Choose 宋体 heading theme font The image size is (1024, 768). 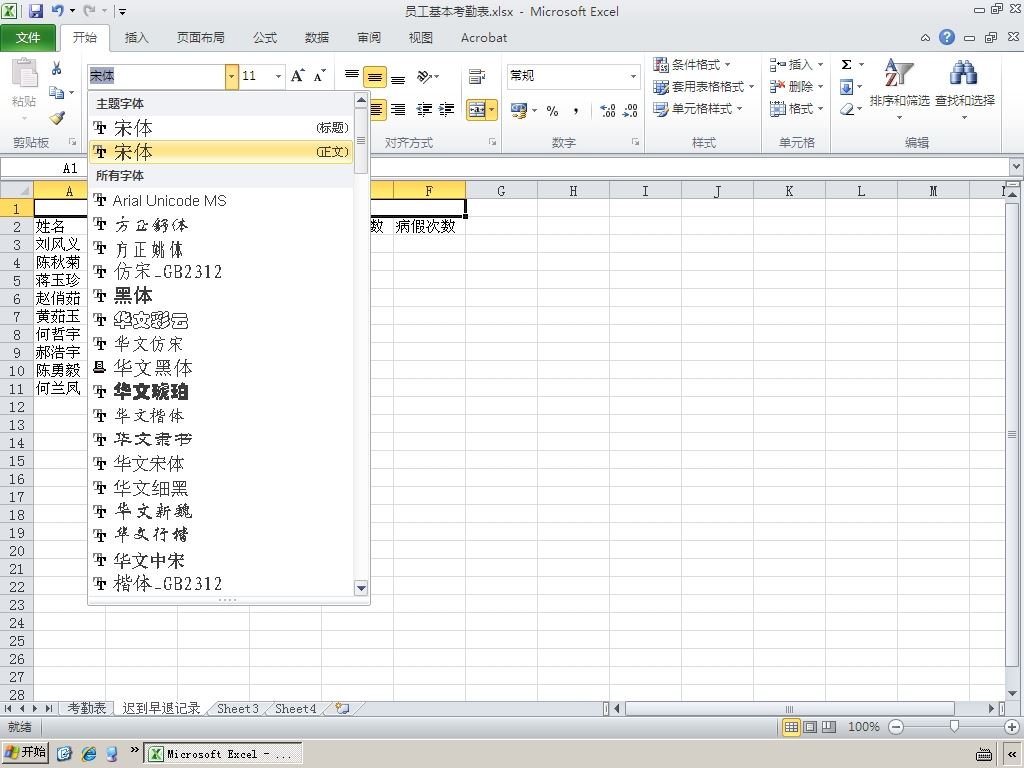coord(221,128)
